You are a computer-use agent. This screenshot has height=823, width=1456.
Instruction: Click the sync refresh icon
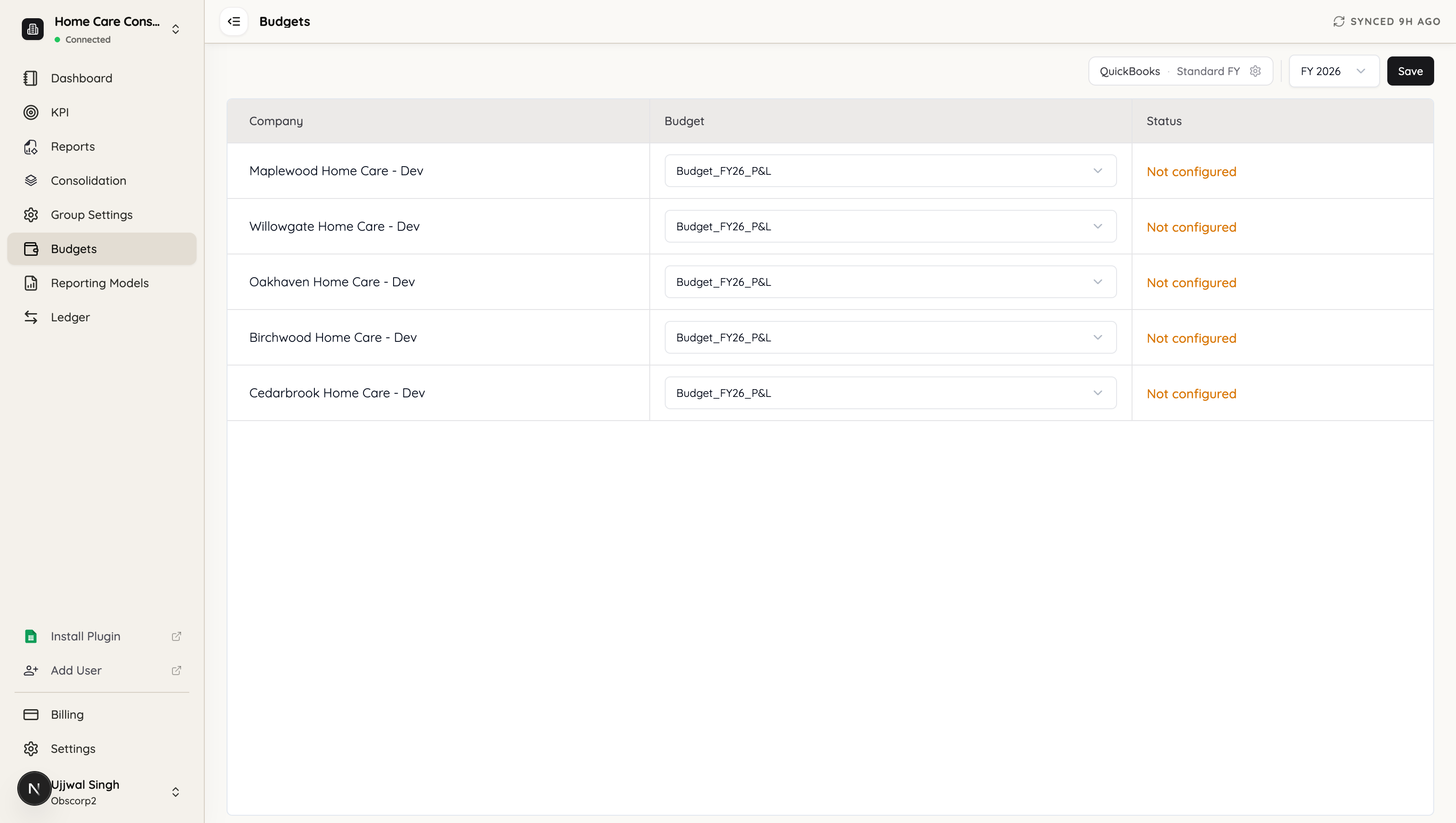[1339, 21]
